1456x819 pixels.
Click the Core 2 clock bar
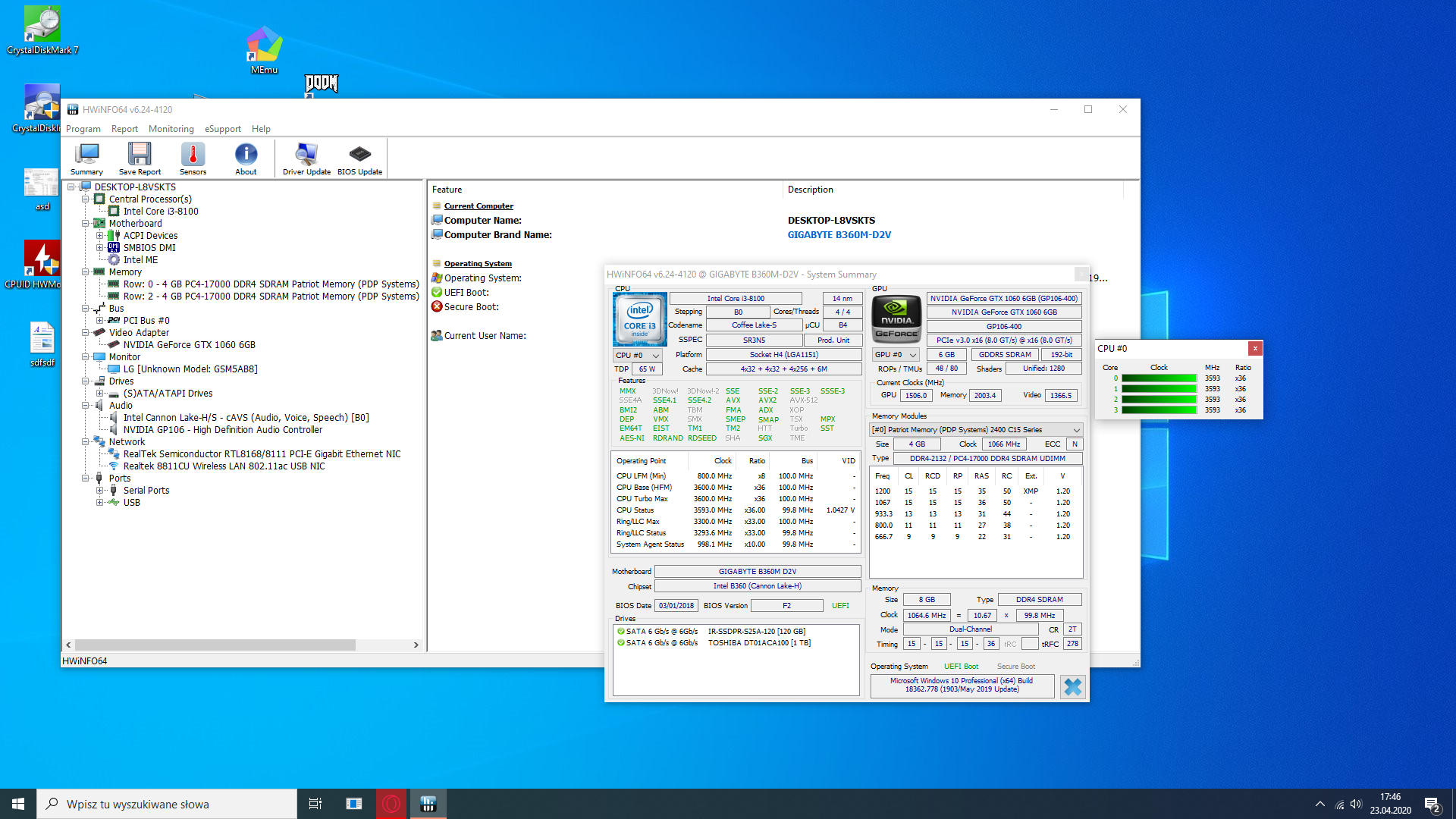point(1159,400)
